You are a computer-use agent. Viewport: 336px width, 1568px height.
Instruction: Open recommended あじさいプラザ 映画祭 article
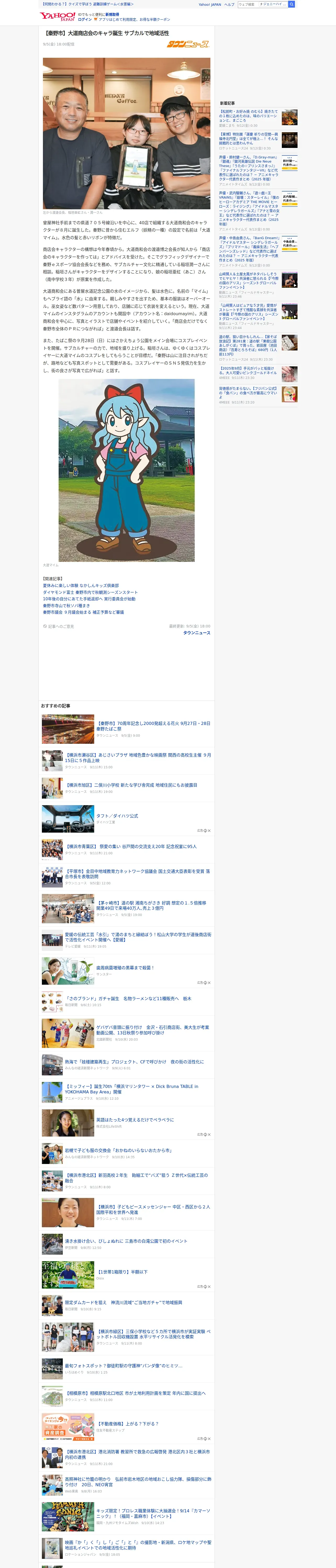click(x=138, y=757)
